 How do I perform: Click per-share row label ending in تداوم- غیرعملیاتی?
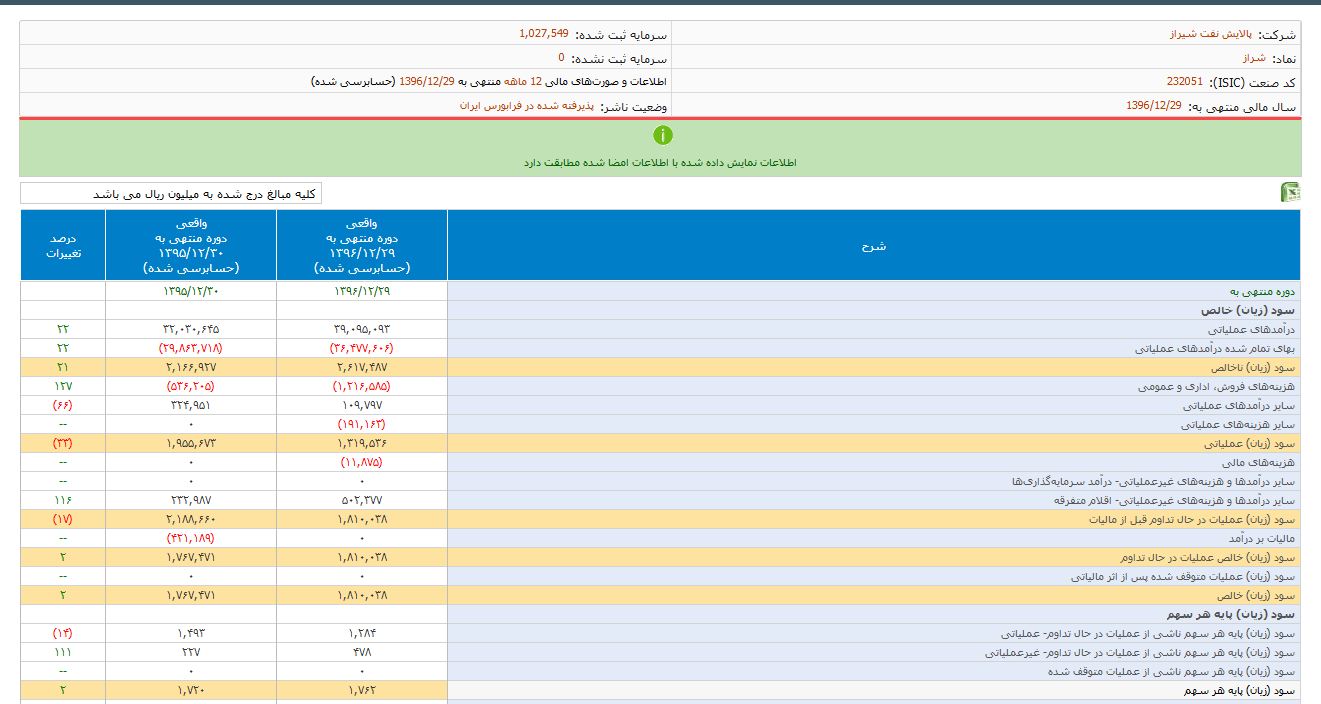coord(1140,652)
